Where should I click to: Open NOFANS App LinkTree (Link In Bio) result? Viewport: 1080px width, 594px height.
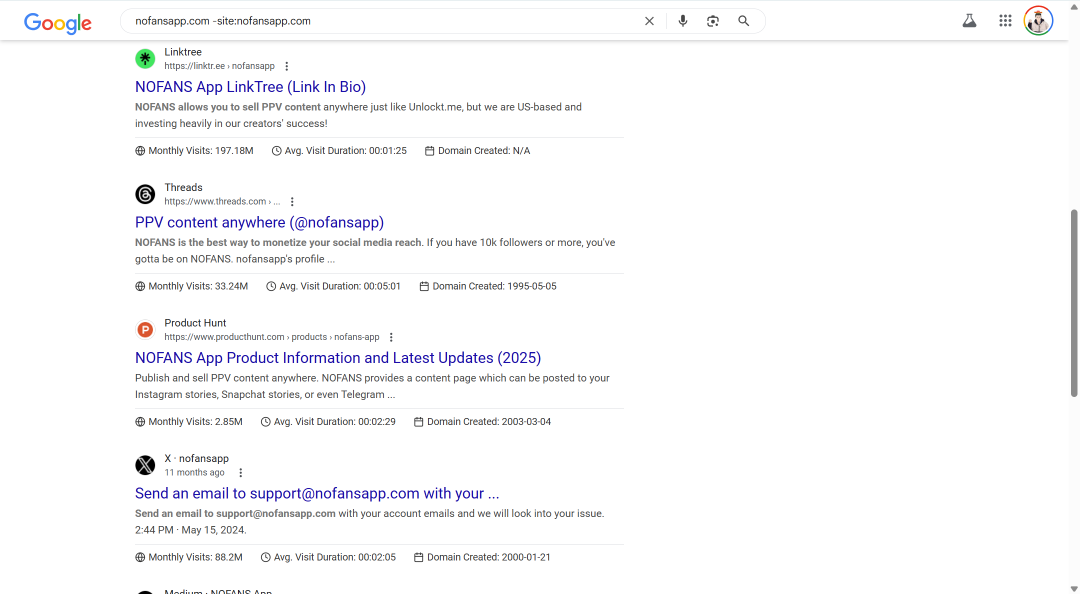[250, 87]
